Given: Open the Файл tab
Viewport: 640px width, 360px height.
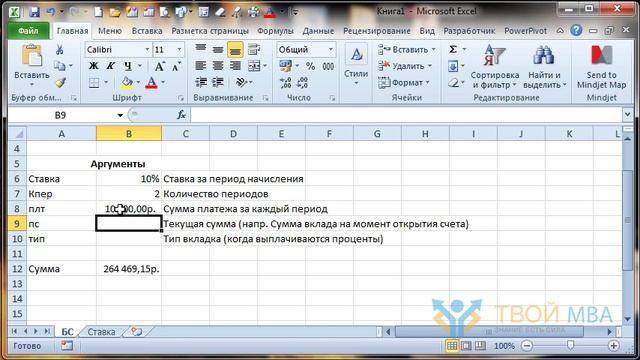Looking at the screenshot, I should pos(28,31).
